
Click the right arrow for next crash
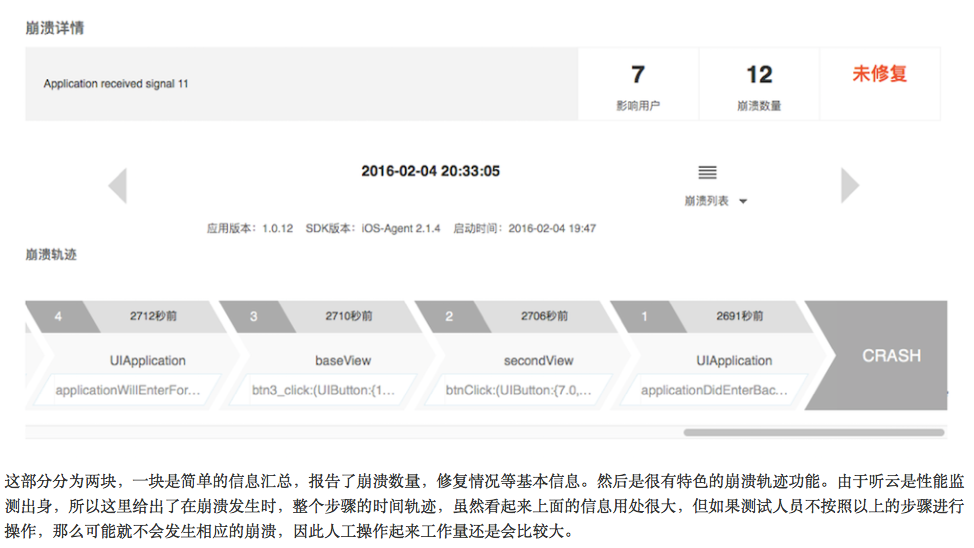pyautogui.click(x=849, y=186)
